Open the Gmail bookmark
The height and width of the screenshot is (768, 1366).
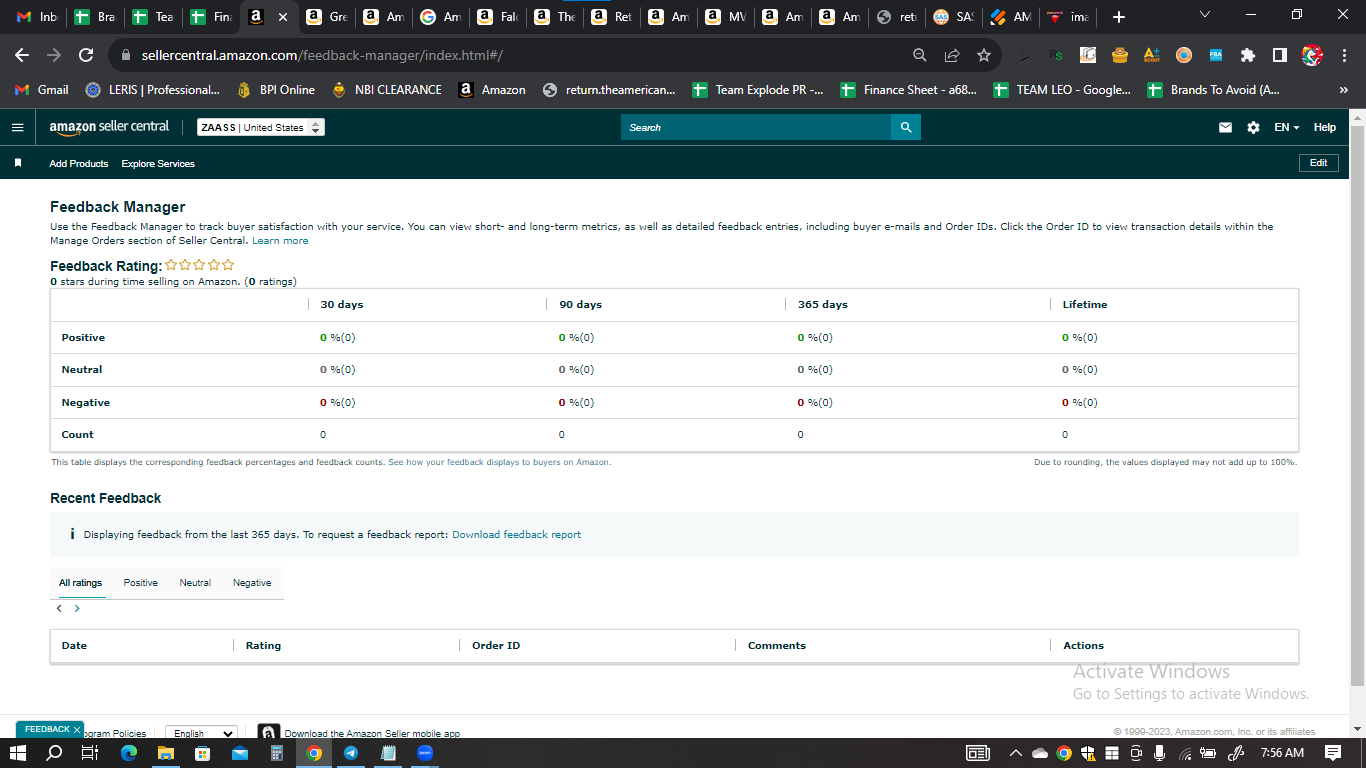tap(42, 90)
